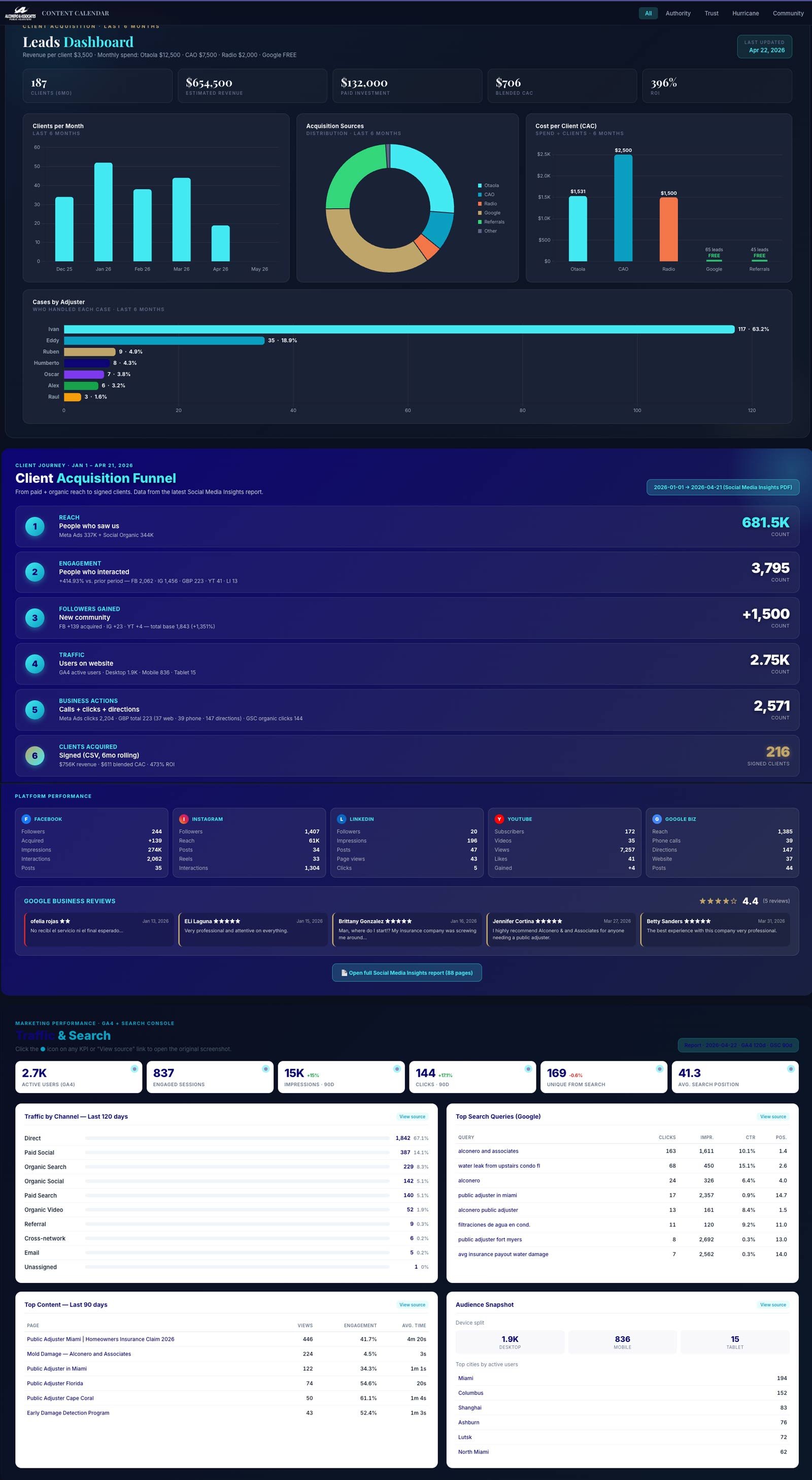Click the 2026-01-01 to 2026-04-21 date range pill
Screen dimensions: 812x1480
click(722, 487)
